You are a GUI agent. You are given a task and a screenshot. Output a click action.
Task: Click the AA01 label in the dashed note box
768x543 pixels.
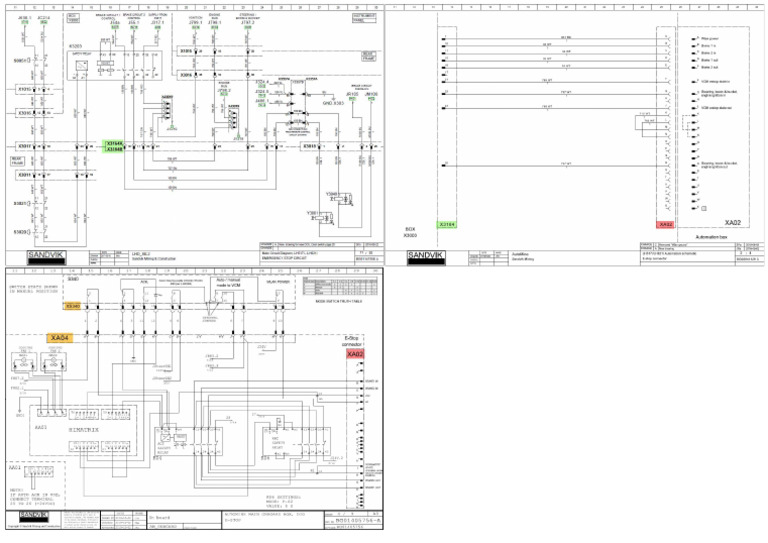[x=15, y=468]
